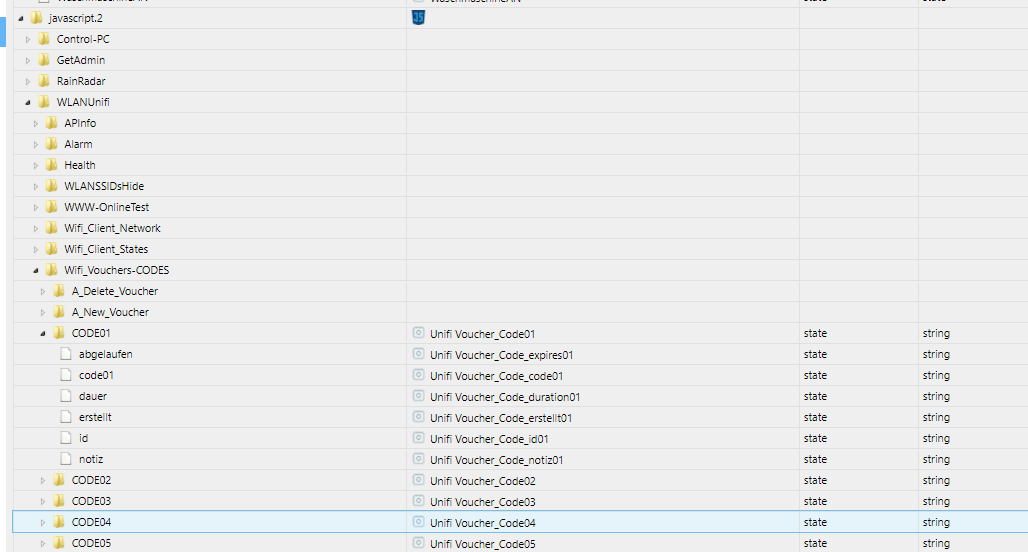Collapse the javascript.2 tree node

[x=21, y=18]
